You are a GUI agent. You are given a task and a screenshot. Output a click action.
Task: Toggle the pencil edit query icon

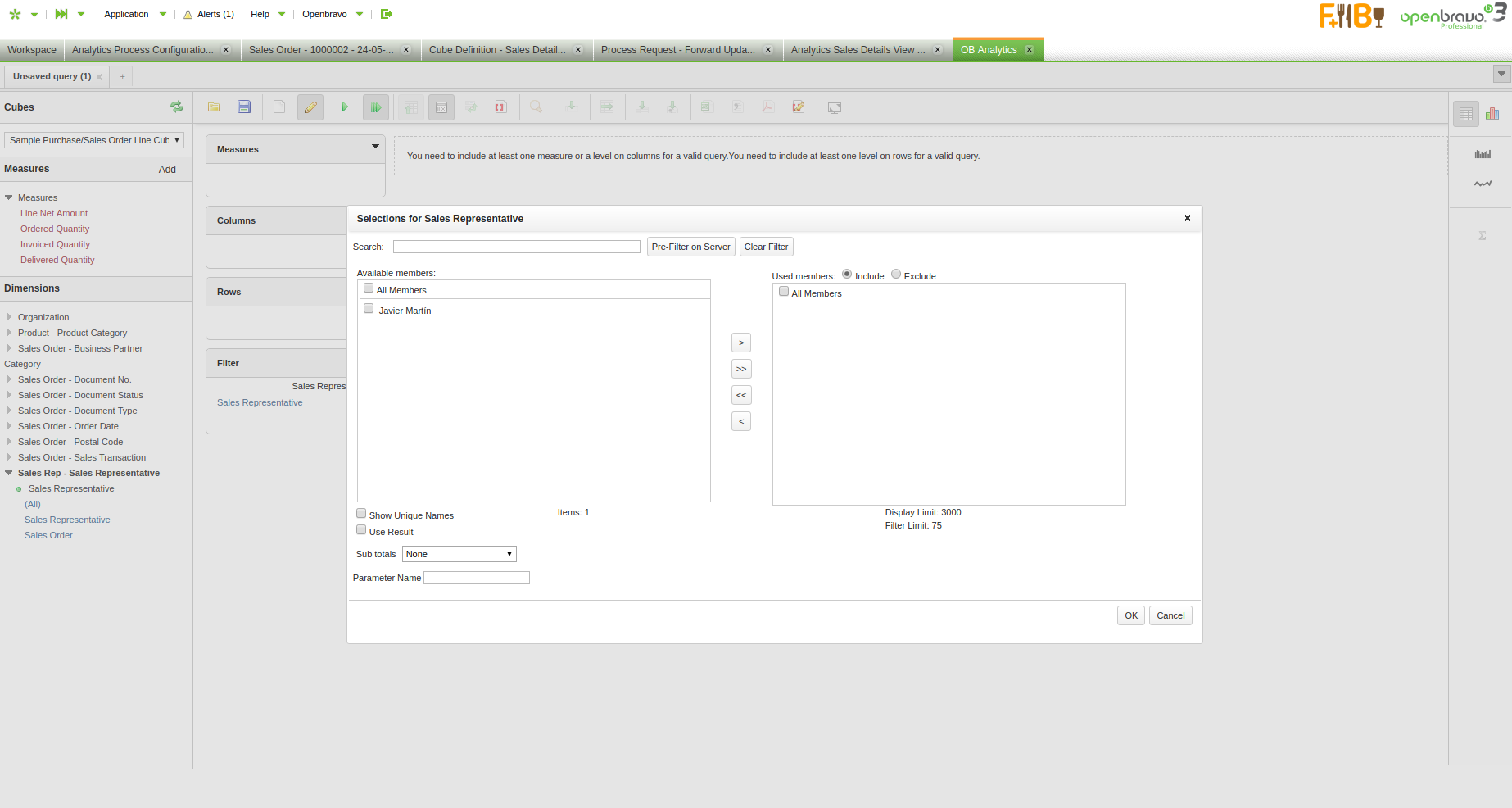point(310,107)
